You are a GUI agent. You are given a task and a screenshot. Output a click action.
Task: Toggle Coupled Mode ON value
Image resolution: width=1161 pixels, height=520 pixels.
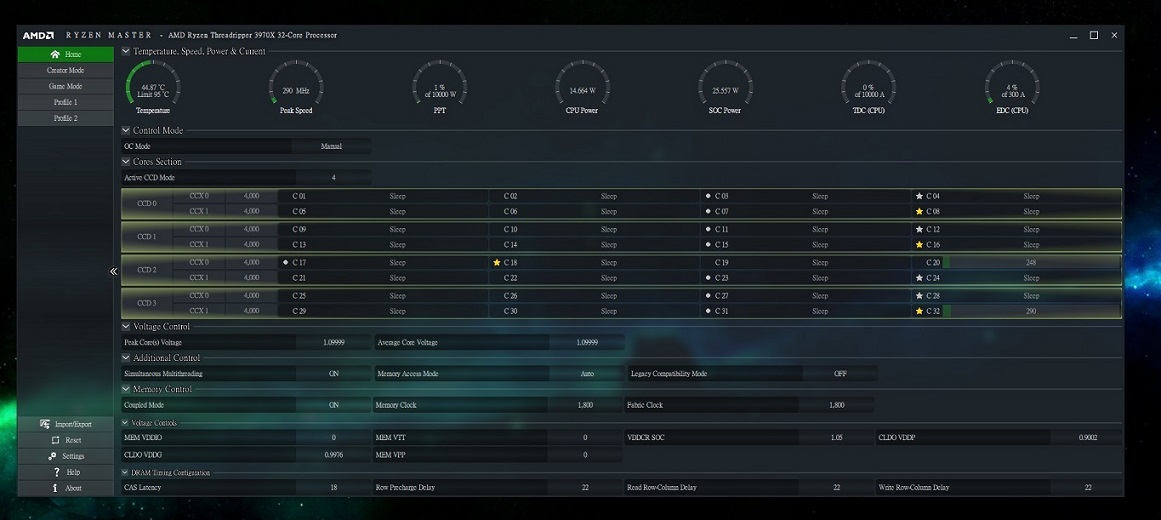coord(333,405)
